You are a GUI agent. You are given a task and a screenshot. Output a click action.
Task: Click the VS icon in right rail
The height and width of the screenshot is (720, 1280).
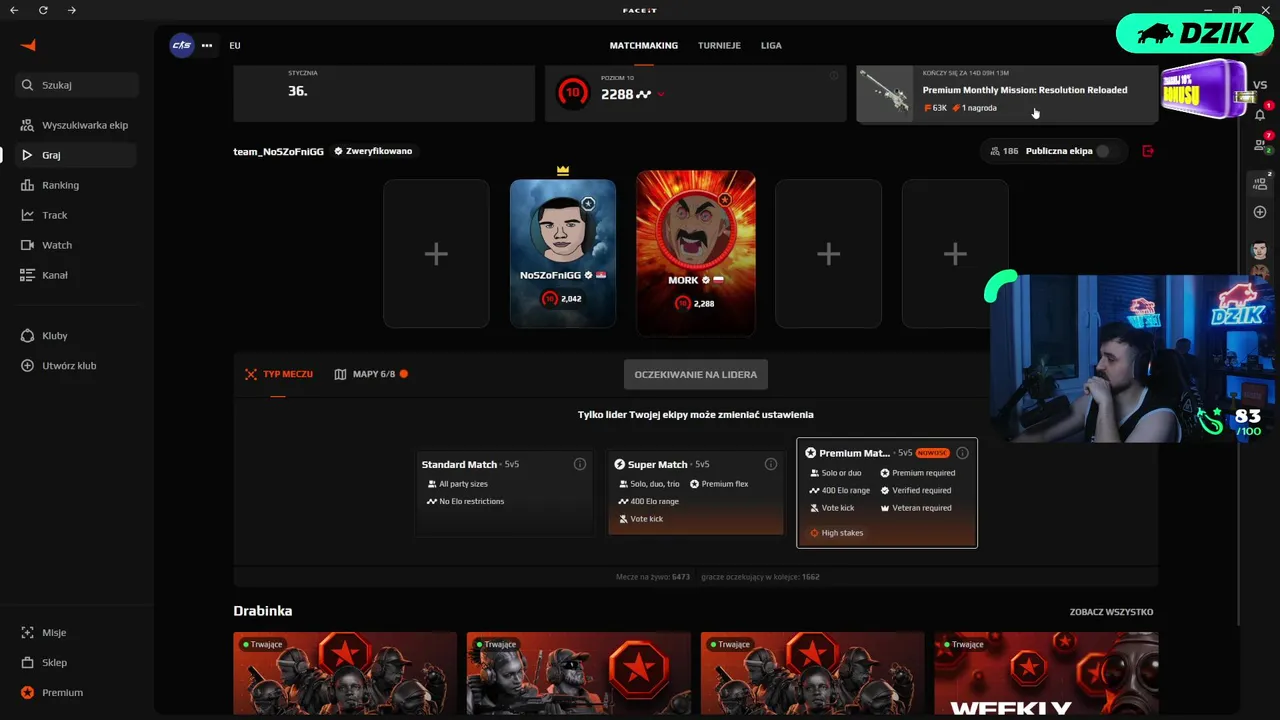(x=1260, y=85)
